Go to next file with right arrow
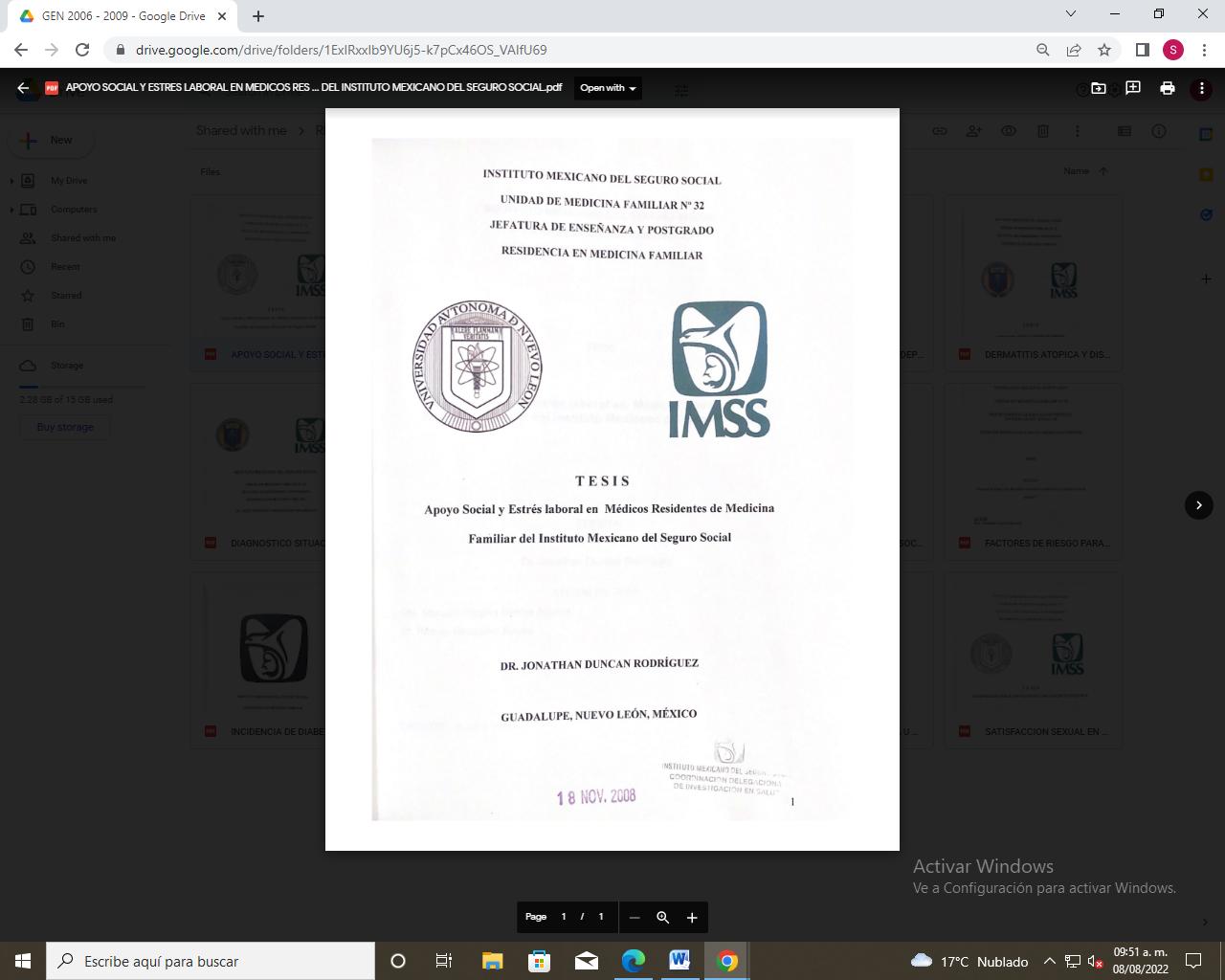 [x=1199, y=505]
